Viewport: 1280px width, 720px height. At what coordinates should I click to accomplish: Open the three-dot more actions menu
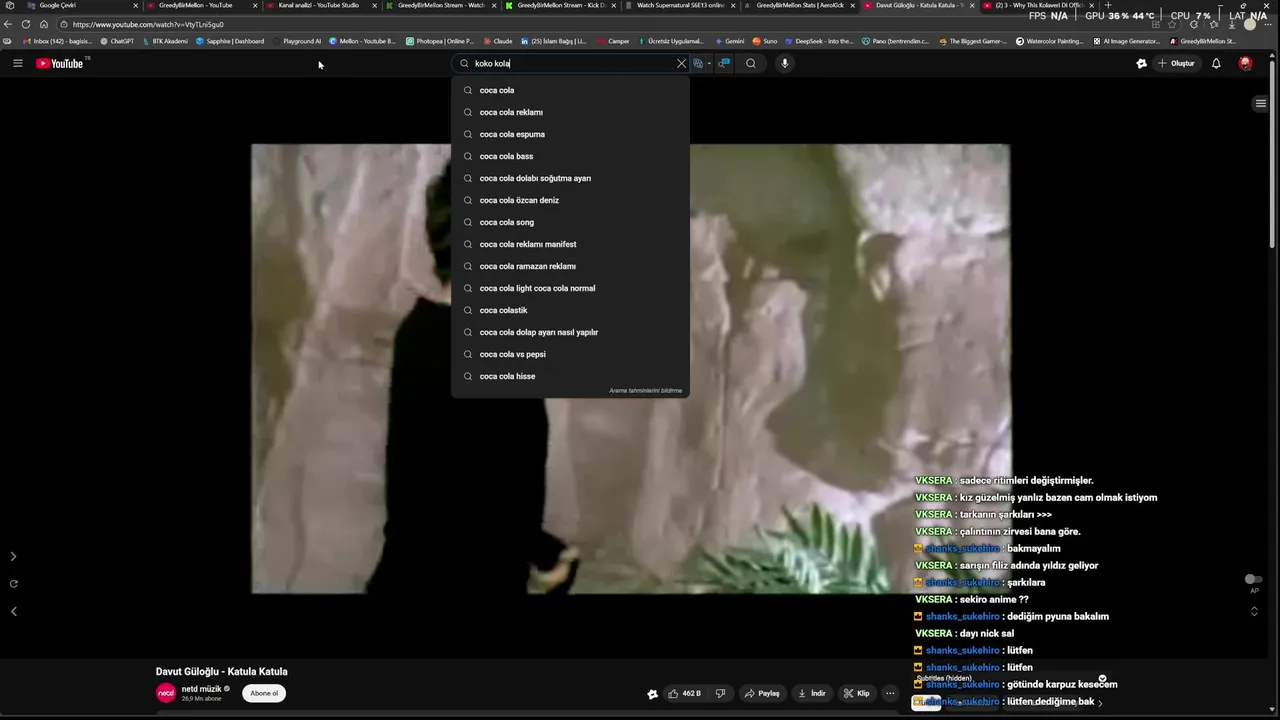(890, 693)
